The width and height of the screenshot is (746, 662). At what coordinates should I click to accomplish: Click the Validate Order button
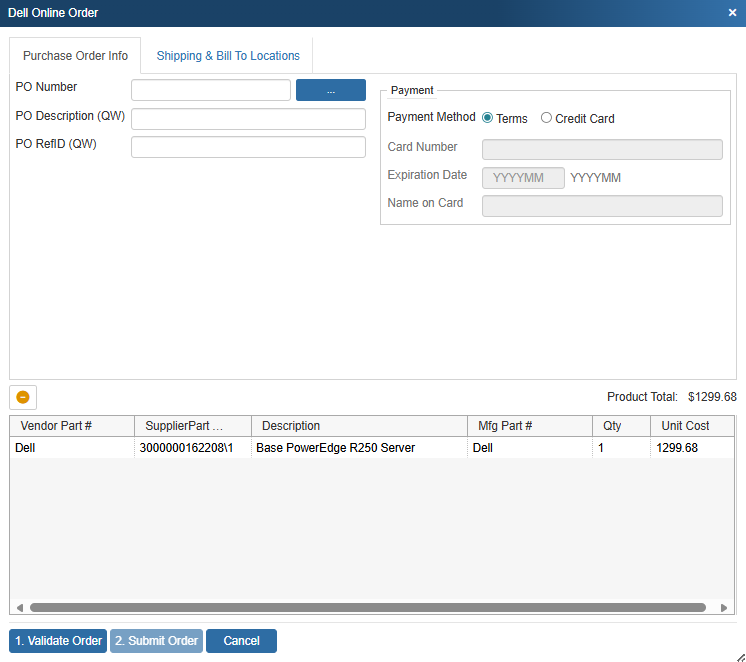point(59,641)
